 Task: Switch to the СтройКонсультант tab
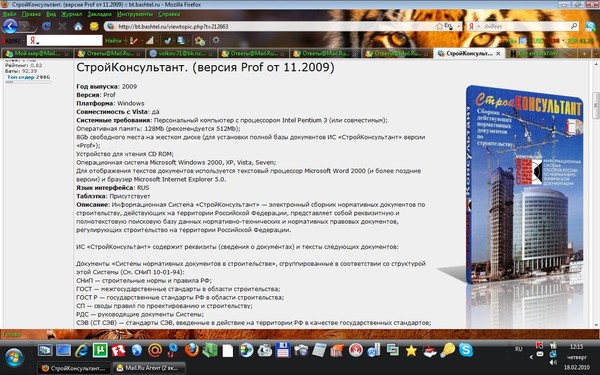tap(469, 54)
